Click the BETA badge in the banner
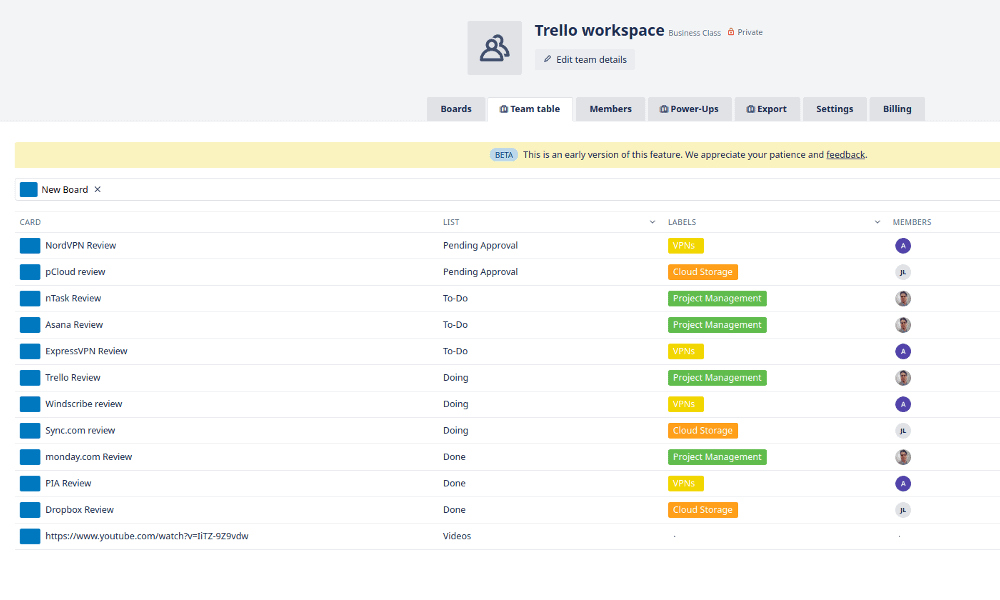This screenshot has width=1000, height=600. pyautogui.click(x=504, y=155)
